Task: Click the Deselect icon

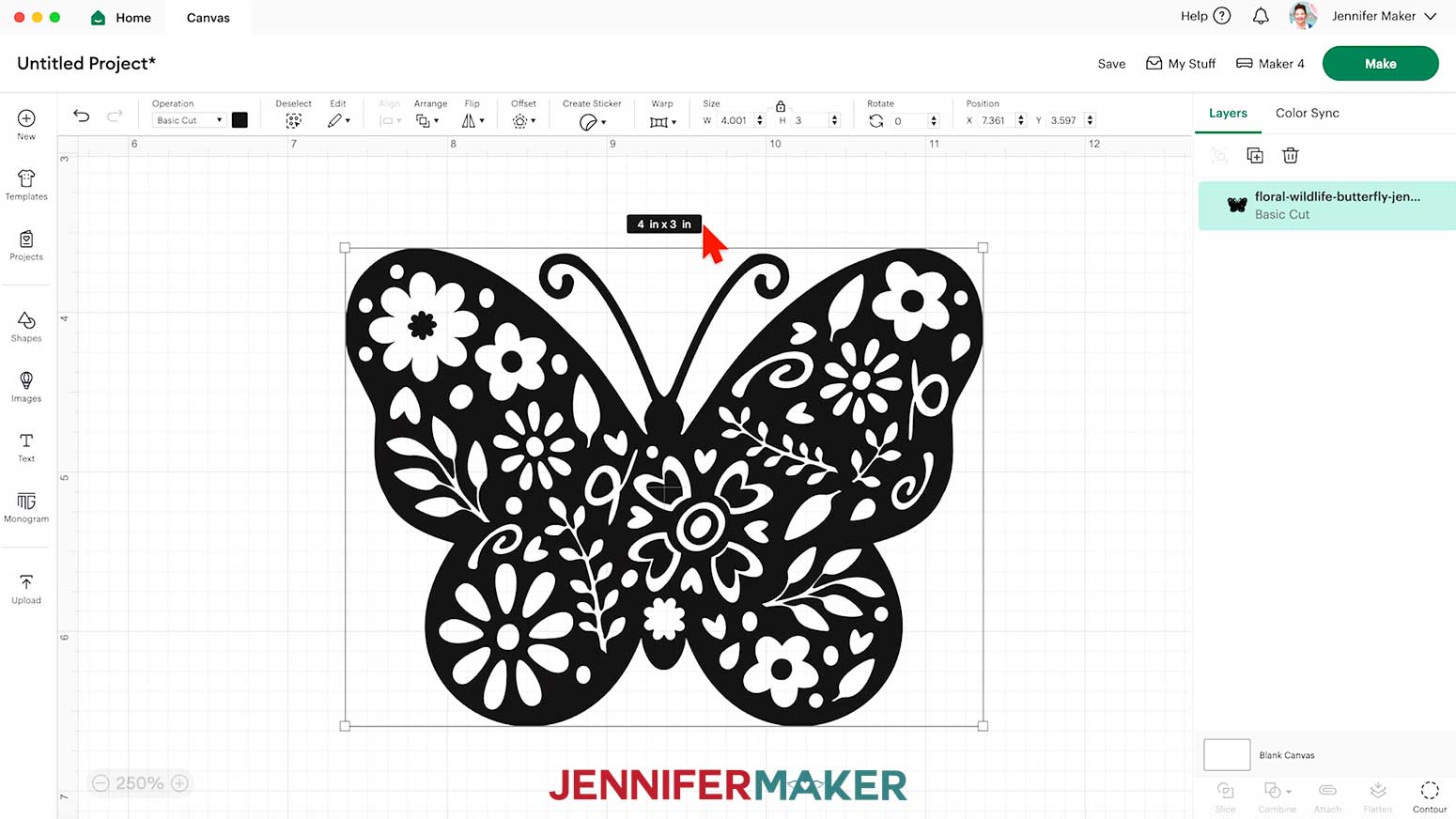Action: [293, 121]
